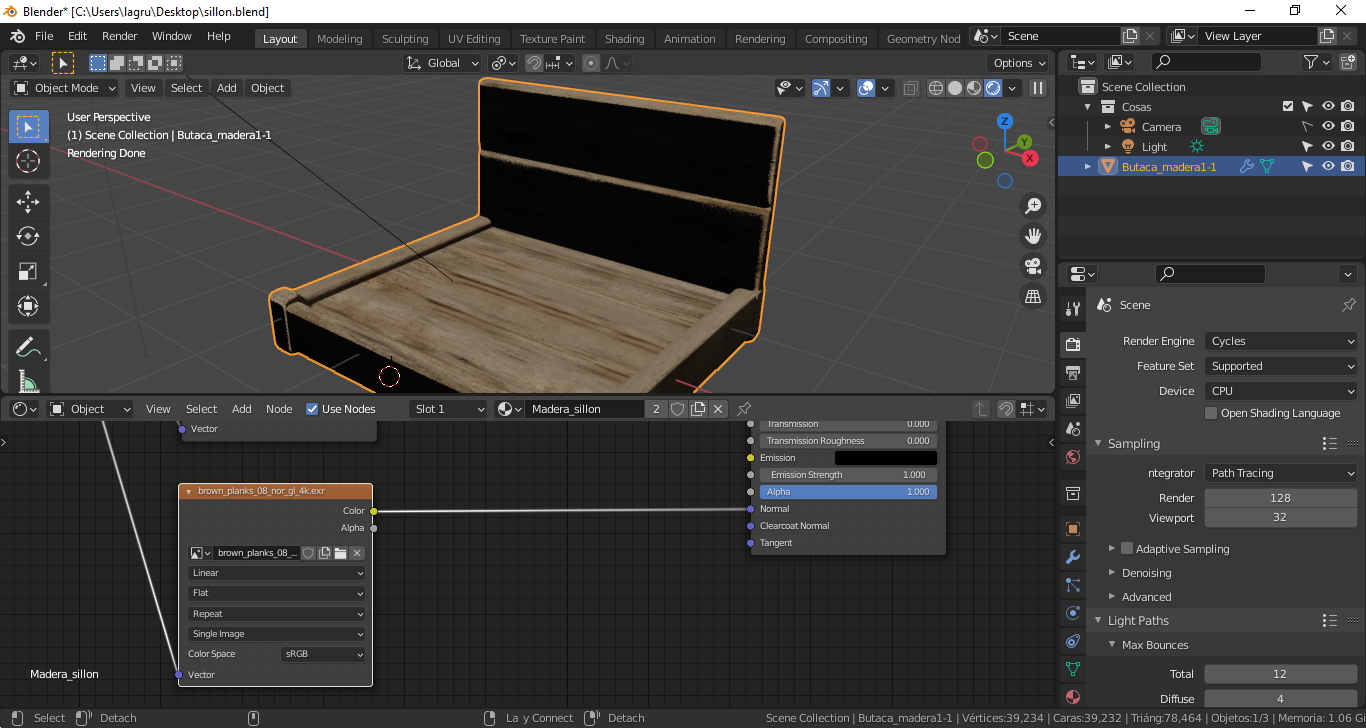Open the Modifier wrench properties tab
This screenshot has width=1366, height=728.
(1073, 557)
